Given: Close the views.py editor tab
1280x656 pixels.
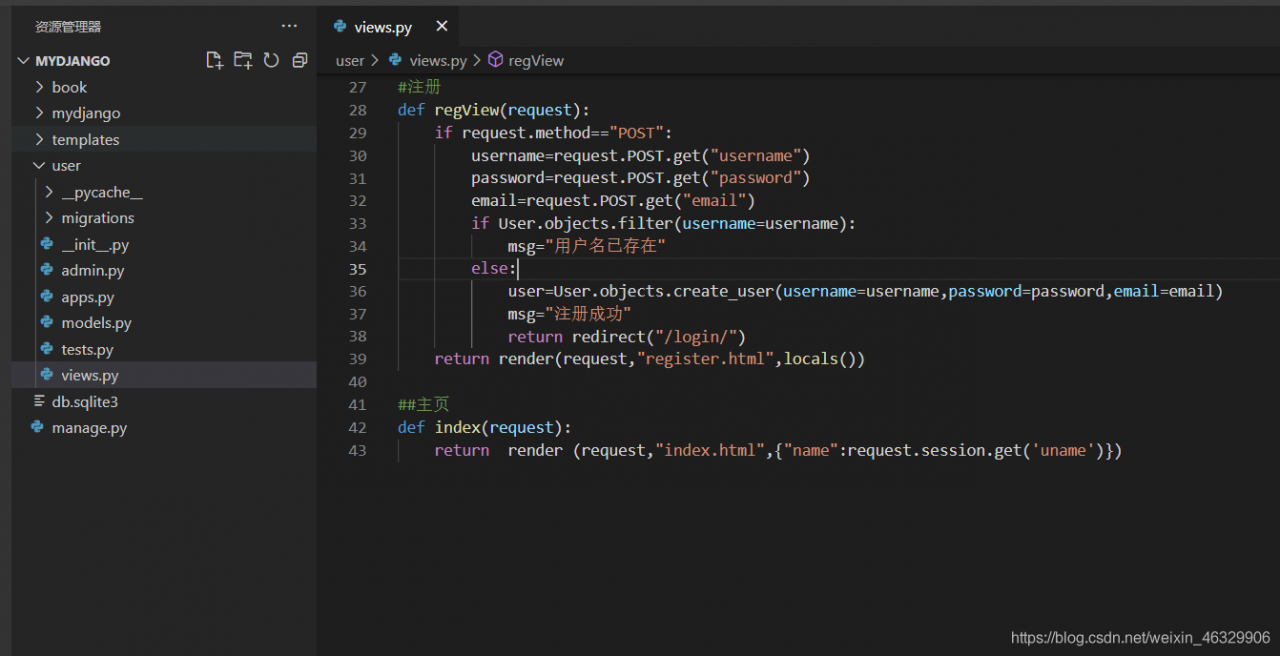Looking at the screenshot, I should click(442, 27).
